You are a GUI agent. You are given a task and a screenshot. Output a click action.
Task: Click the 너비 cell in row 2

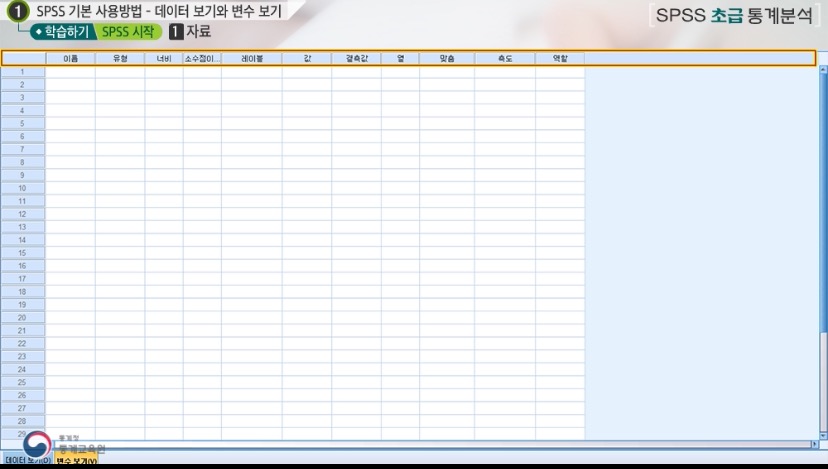(x=164, y=85)
